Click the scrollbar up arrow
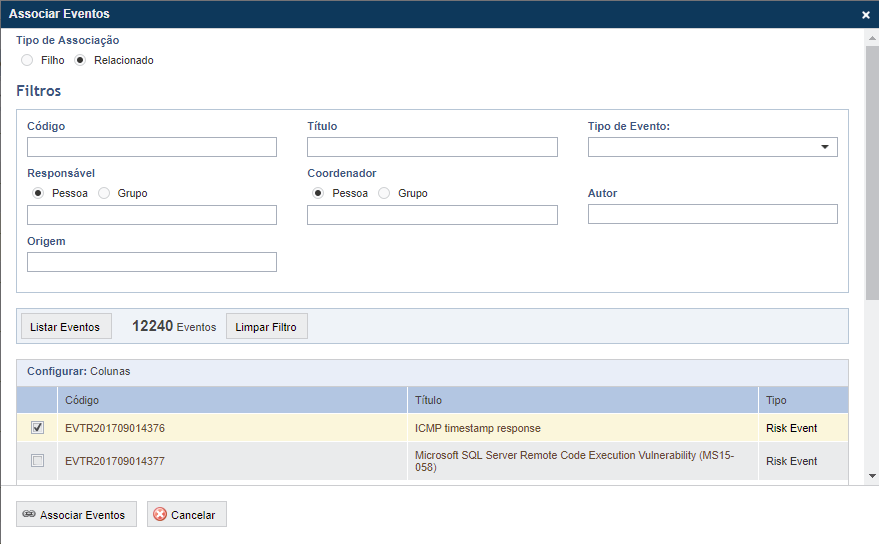Screen dimensions: 879x544 [872, 38]
